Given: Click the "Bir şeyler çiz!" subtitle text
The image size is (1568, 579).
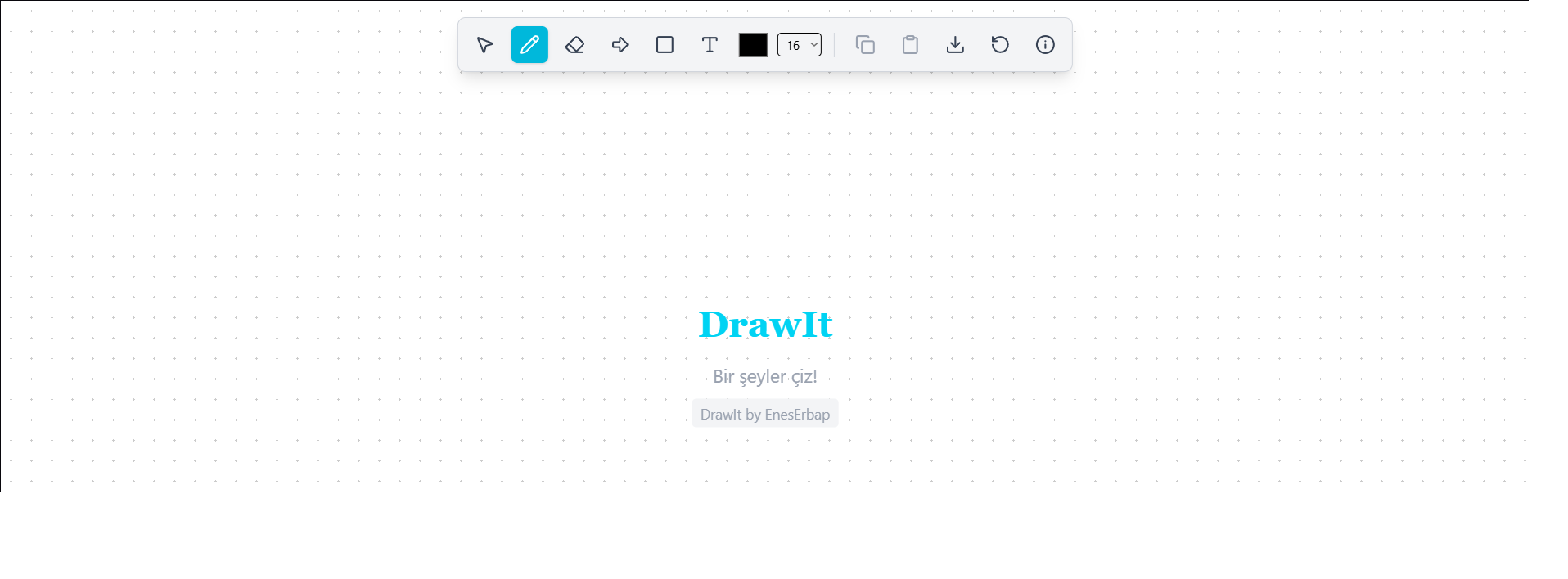Looking at the screenshot, I should 765,376.
